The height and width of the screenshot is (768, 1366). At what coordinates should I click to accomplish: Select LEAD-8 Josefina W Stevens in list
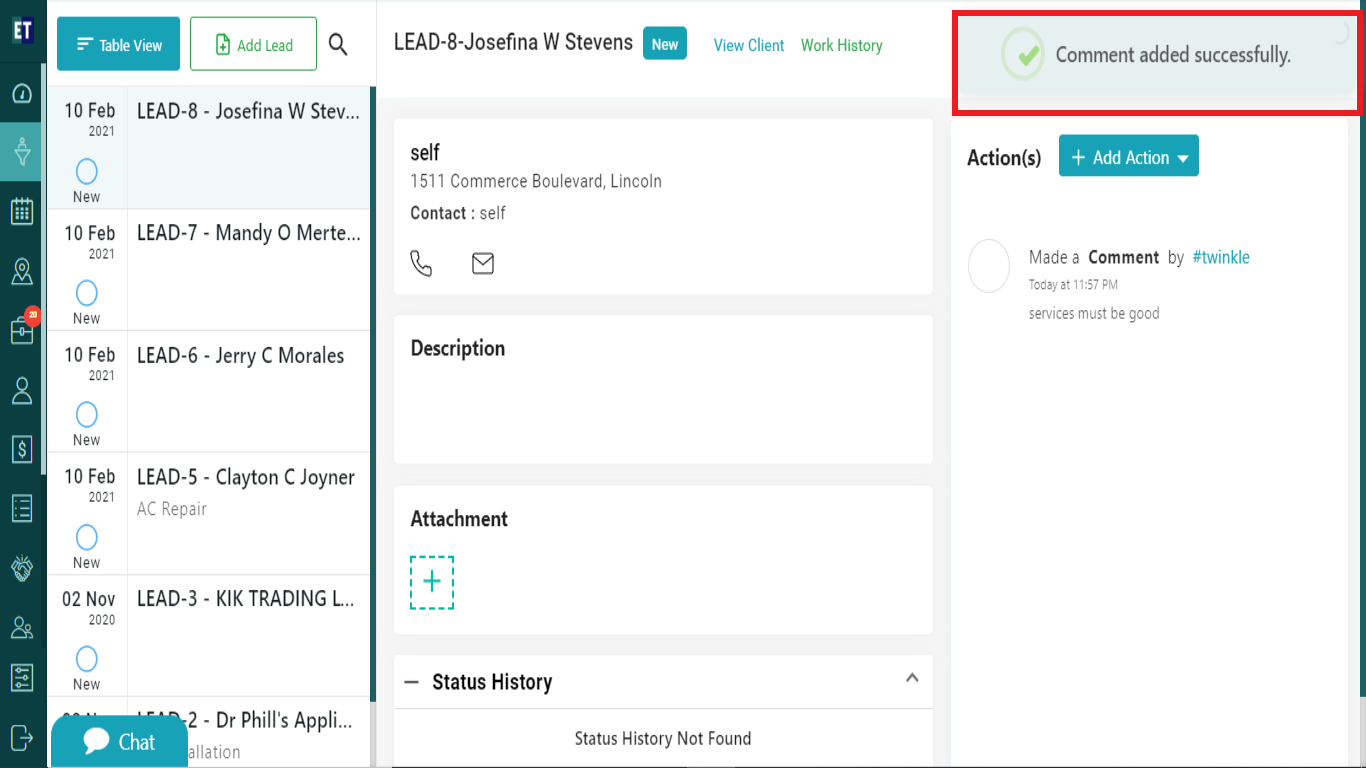point(209,148)
